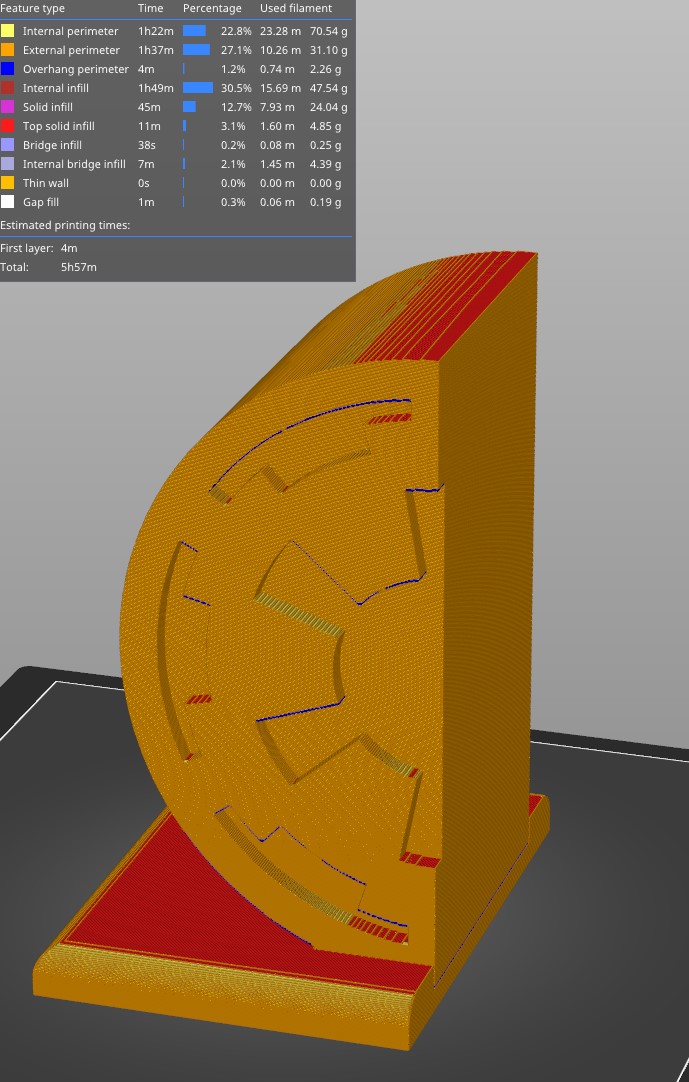This screenshot has width=689, height=1082.
Task: Click the External perimeter orange color swatch
Action: point(8,50)
